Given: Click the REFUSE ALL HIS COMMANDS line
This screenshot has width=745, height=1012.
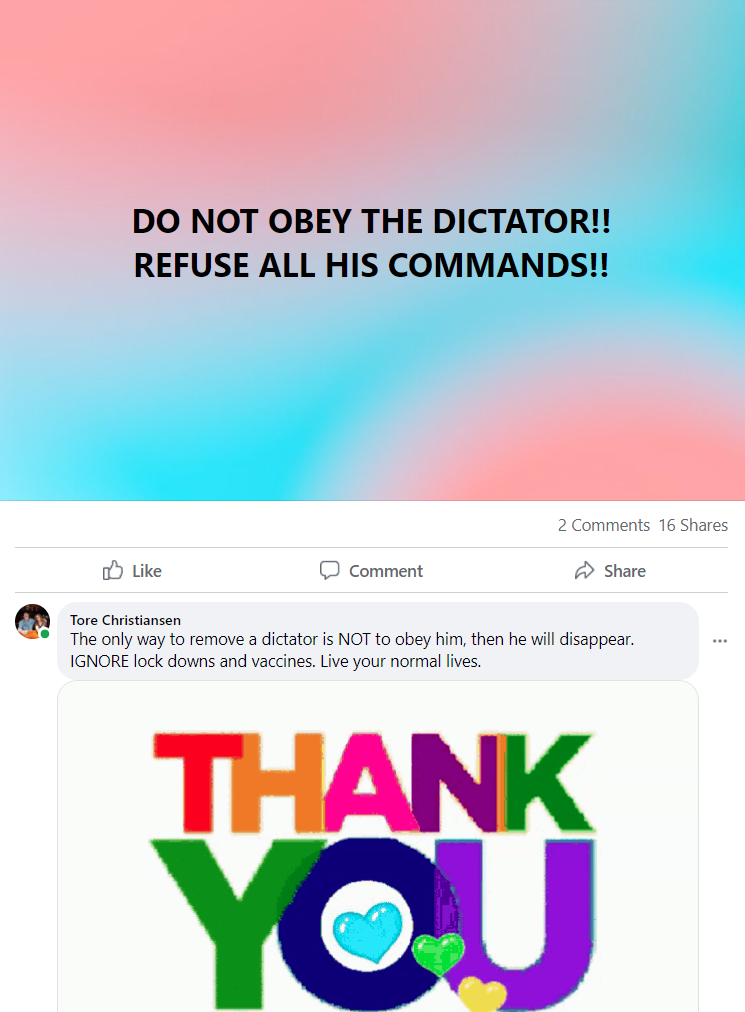Looking at the screenshot, I should pos(371,265).
